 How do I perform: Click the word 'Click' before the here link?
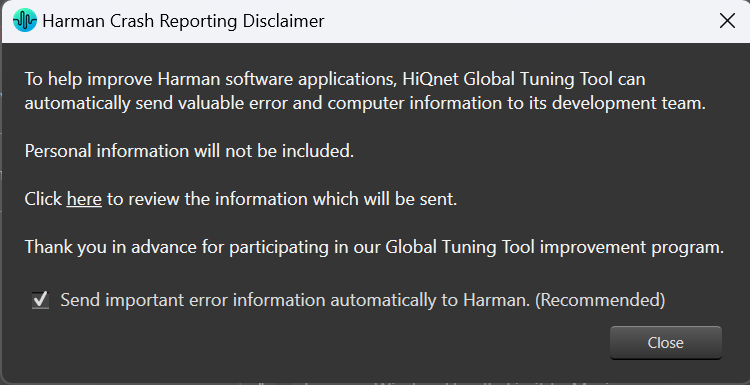[43, 199]
